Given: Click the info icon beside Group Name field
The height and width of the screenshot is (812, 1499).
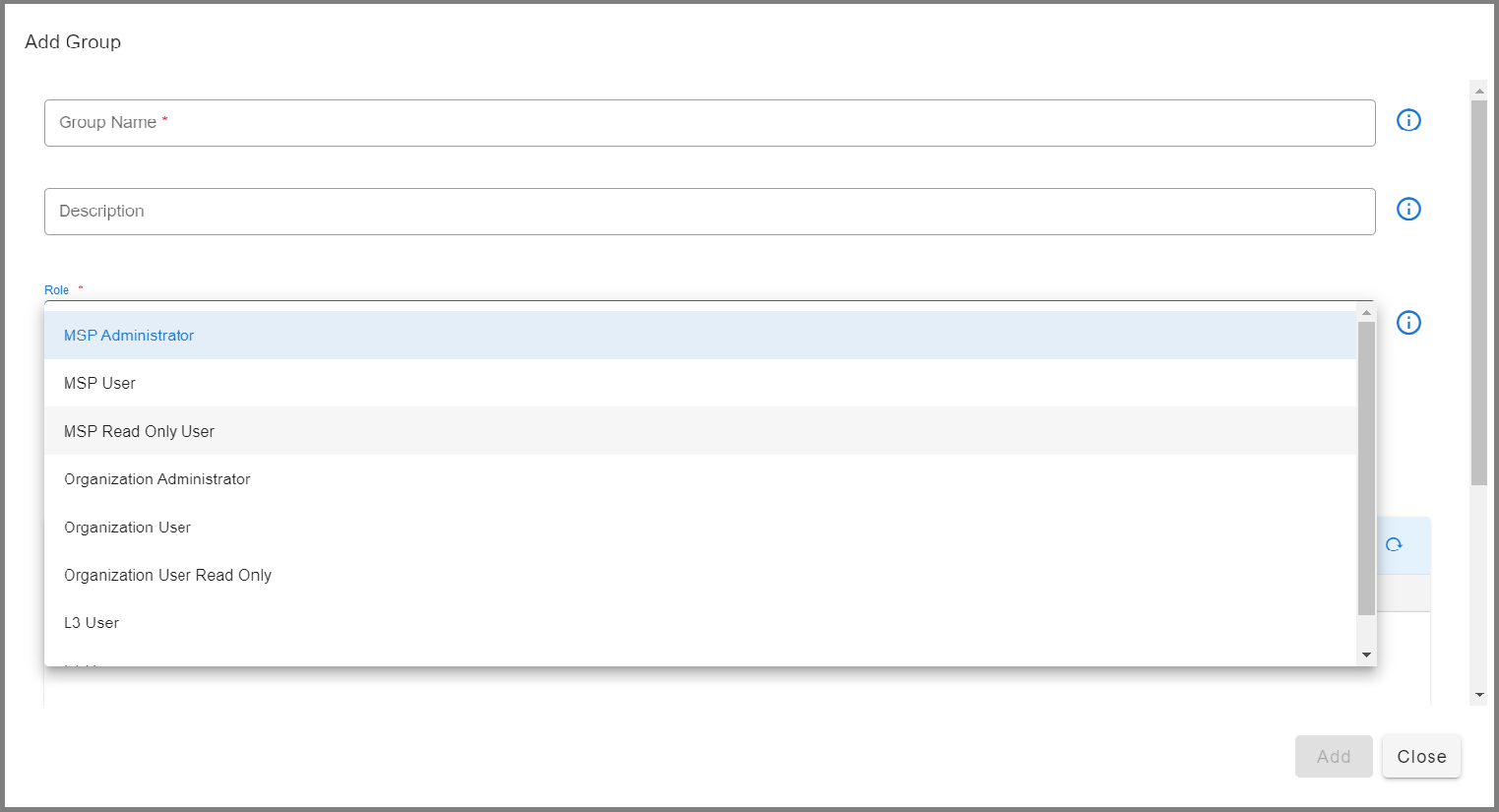Looking at the screenshot, I should pos(1408,120).
